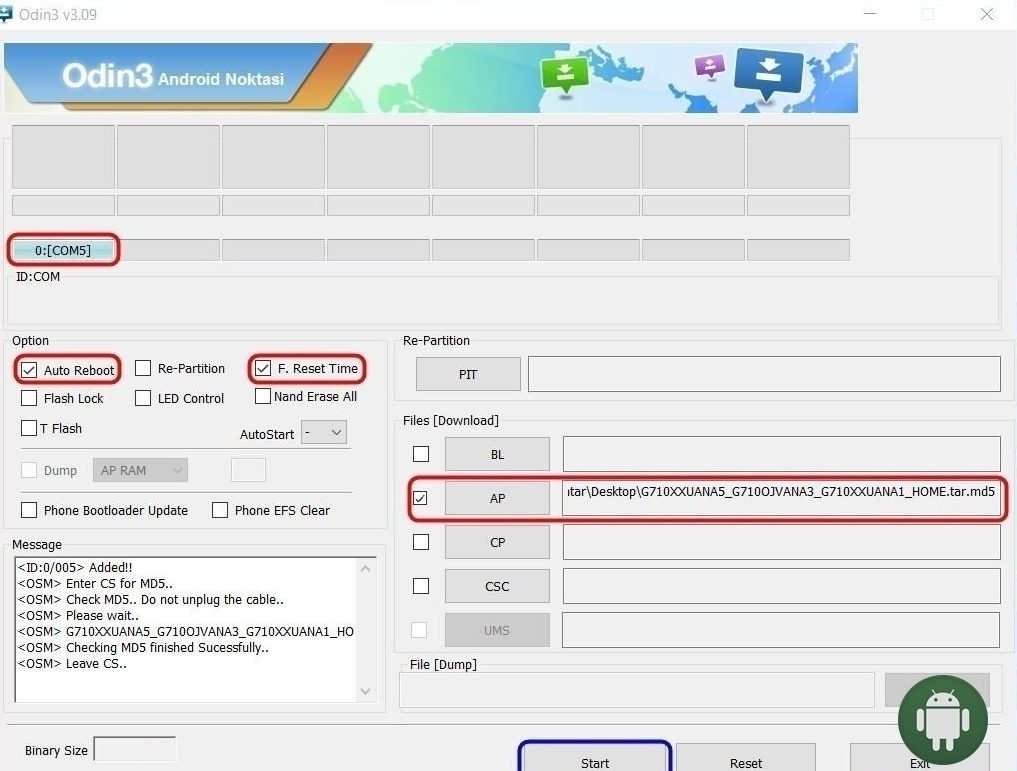Check Phone Bootloader Update
1017x771 pixels.
pos(29,510)
